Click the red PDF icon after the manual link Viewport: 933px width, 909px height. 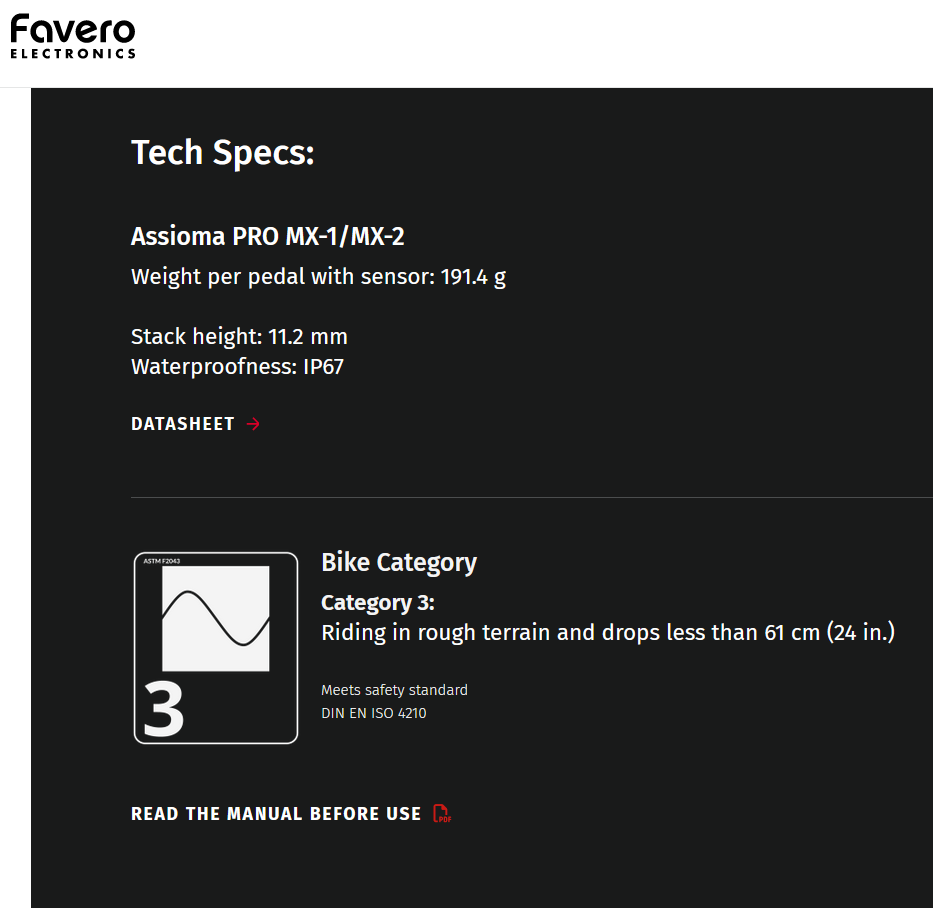coord(441,814)
